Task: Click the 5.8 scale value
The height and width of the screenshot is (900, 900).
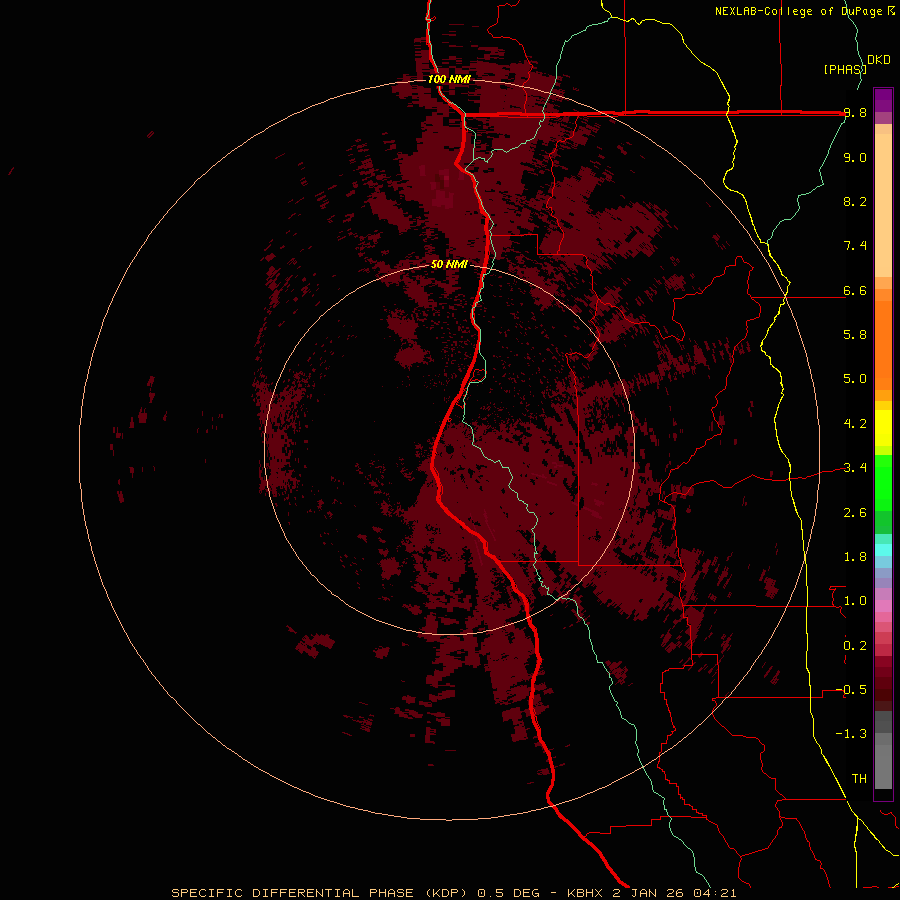Action: (x=855, y=335)
